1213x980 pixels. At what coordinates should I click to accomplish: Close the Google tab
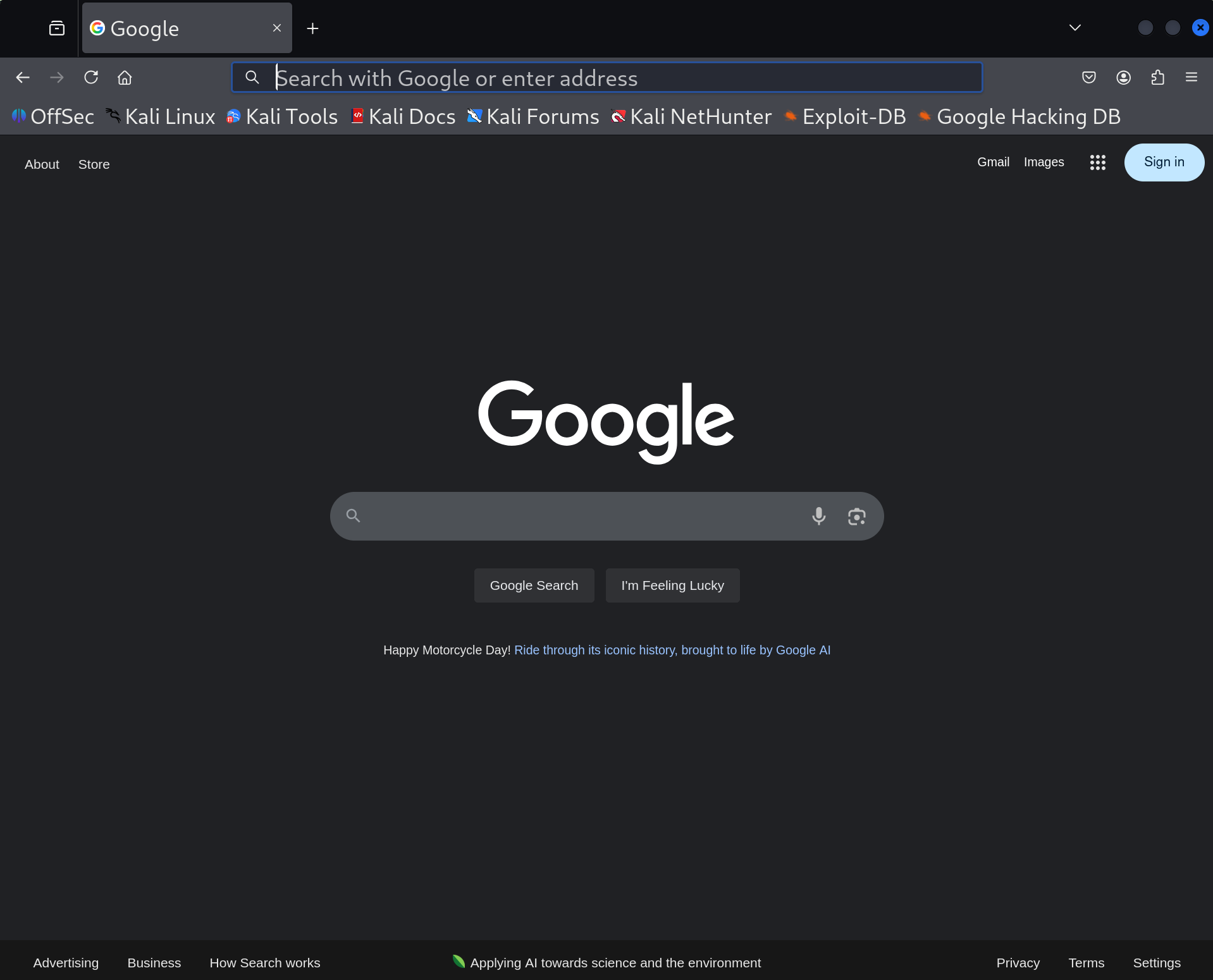tap(277, 28)
